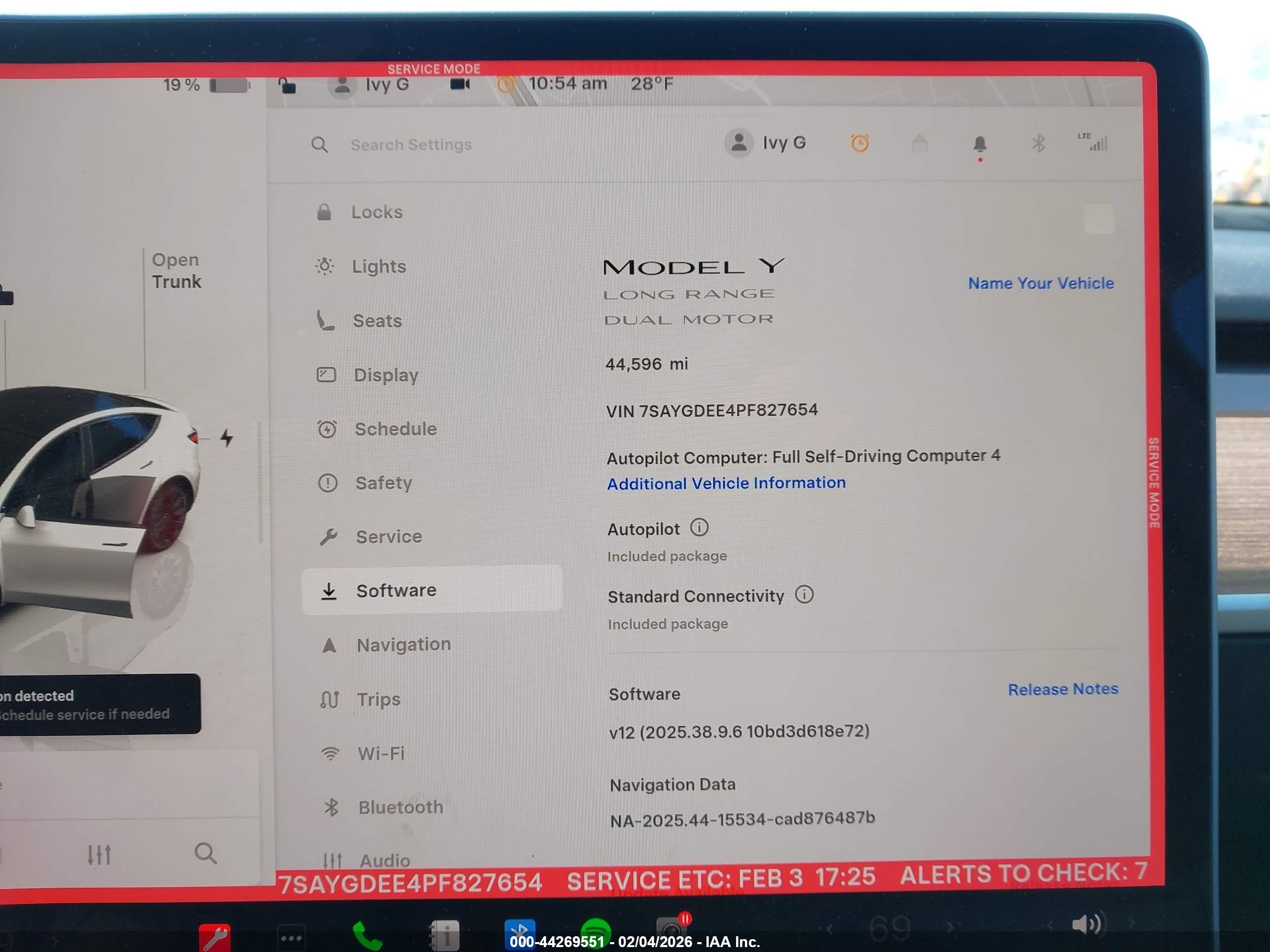
Task: Open the Ivy G profile in settings header
Action: point(765,143)
